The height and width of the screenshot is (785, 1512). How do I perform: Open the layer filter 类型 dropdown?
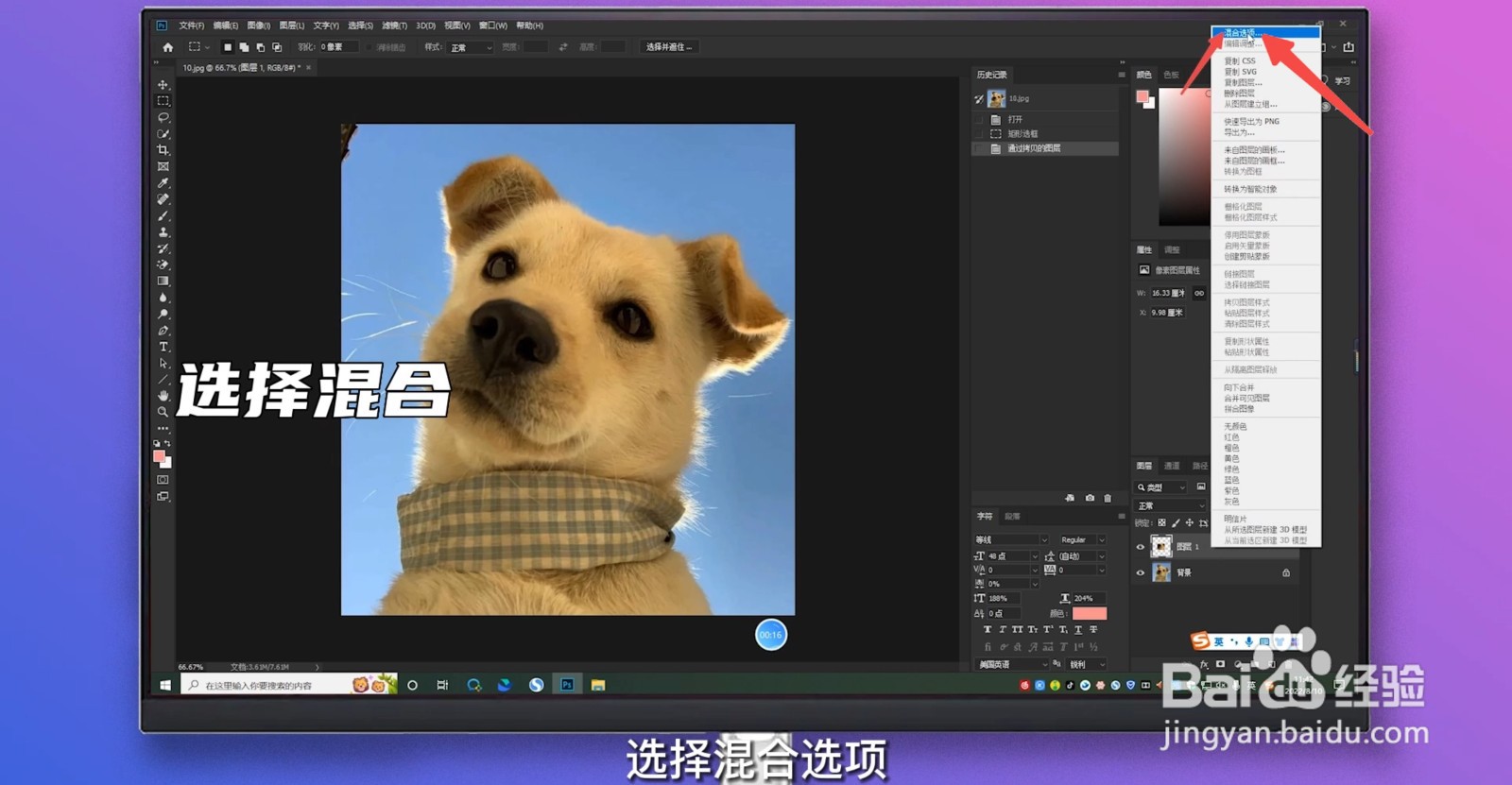[x=1161, y=487]
